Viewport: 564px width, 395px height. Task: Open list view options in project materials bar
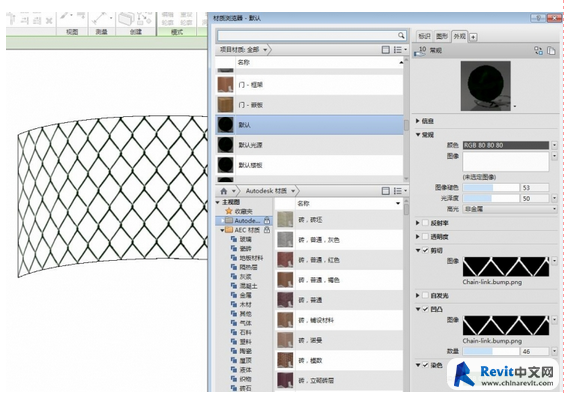tap(400, 50)
